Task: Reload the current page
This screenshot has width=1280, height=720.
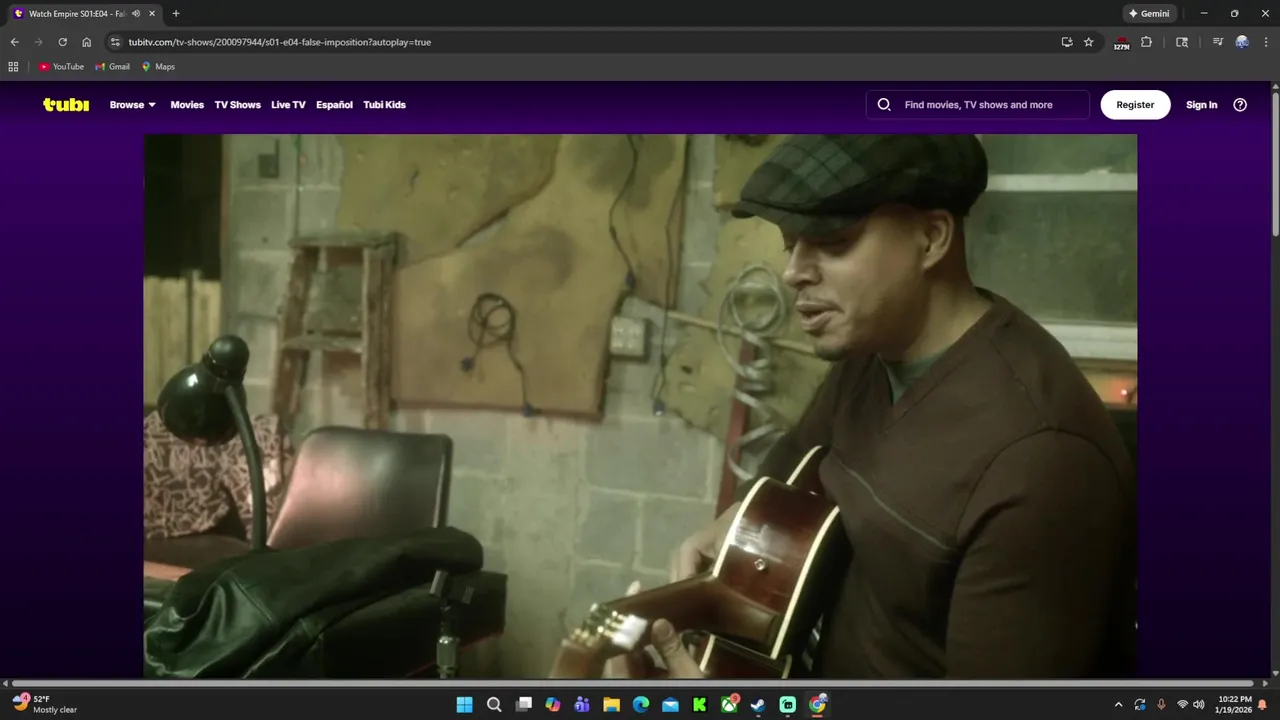Action: click(62, 42)
